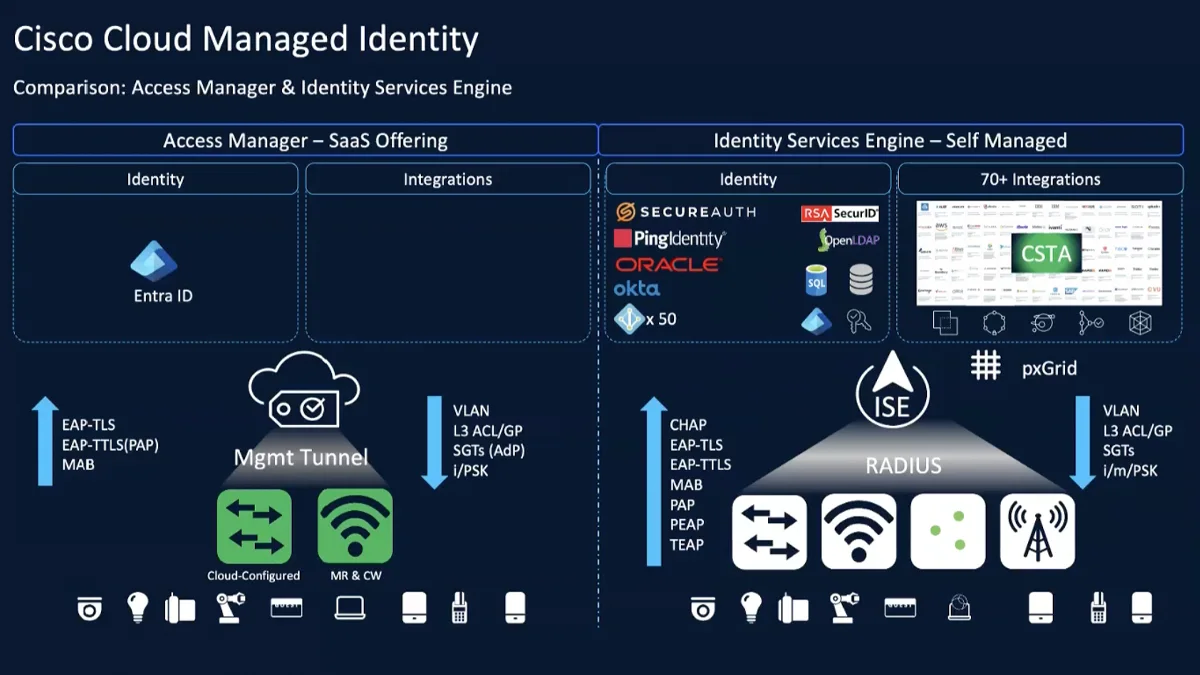The height and width of the screenshot is (675, 1200).
Task: Click the laptop icon in Access Manager device row
Action: coord(350,607)
